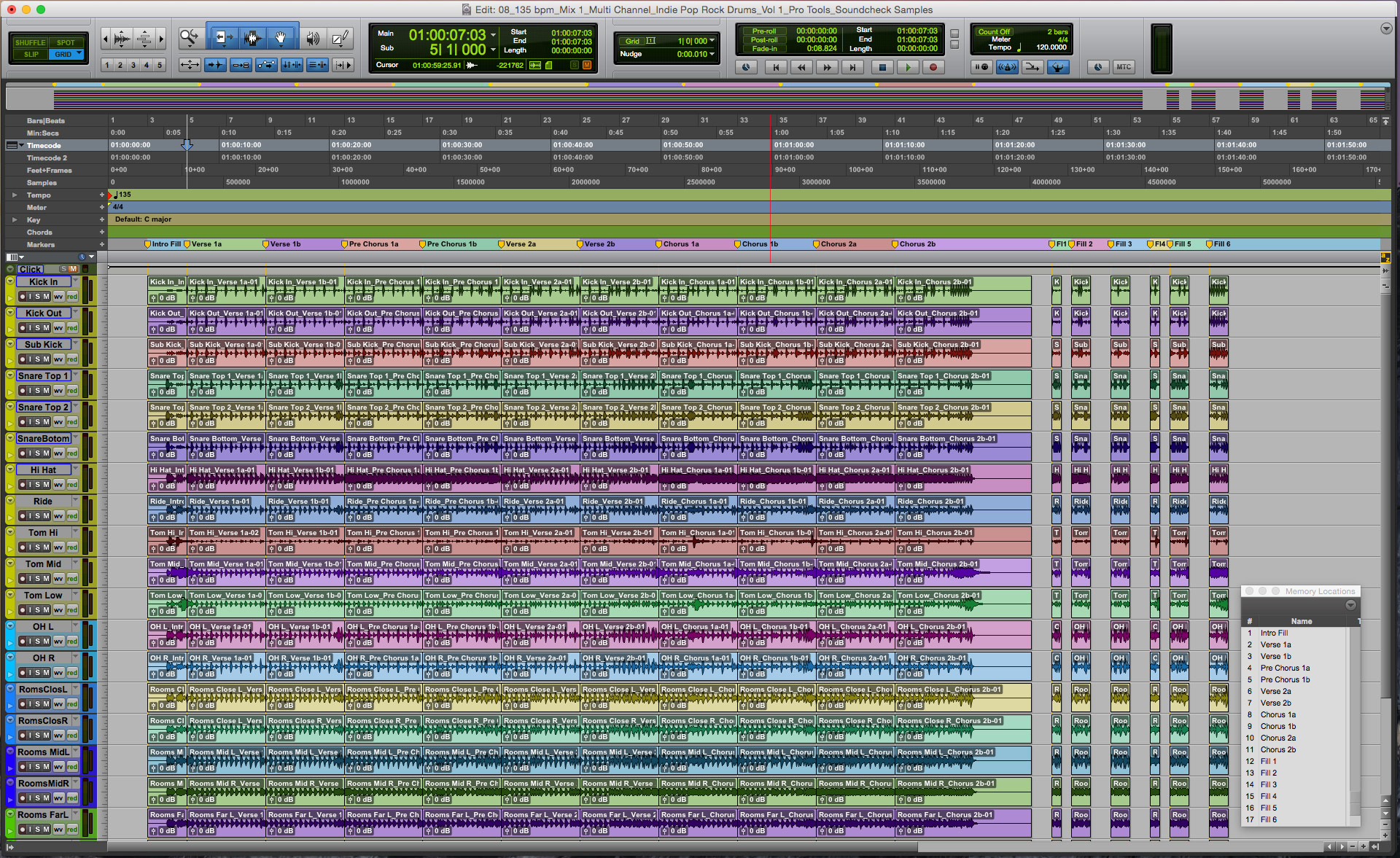Expand the Key ruler disclosure triangle
Screen dimensions: 1400x858
coord(15,219)
